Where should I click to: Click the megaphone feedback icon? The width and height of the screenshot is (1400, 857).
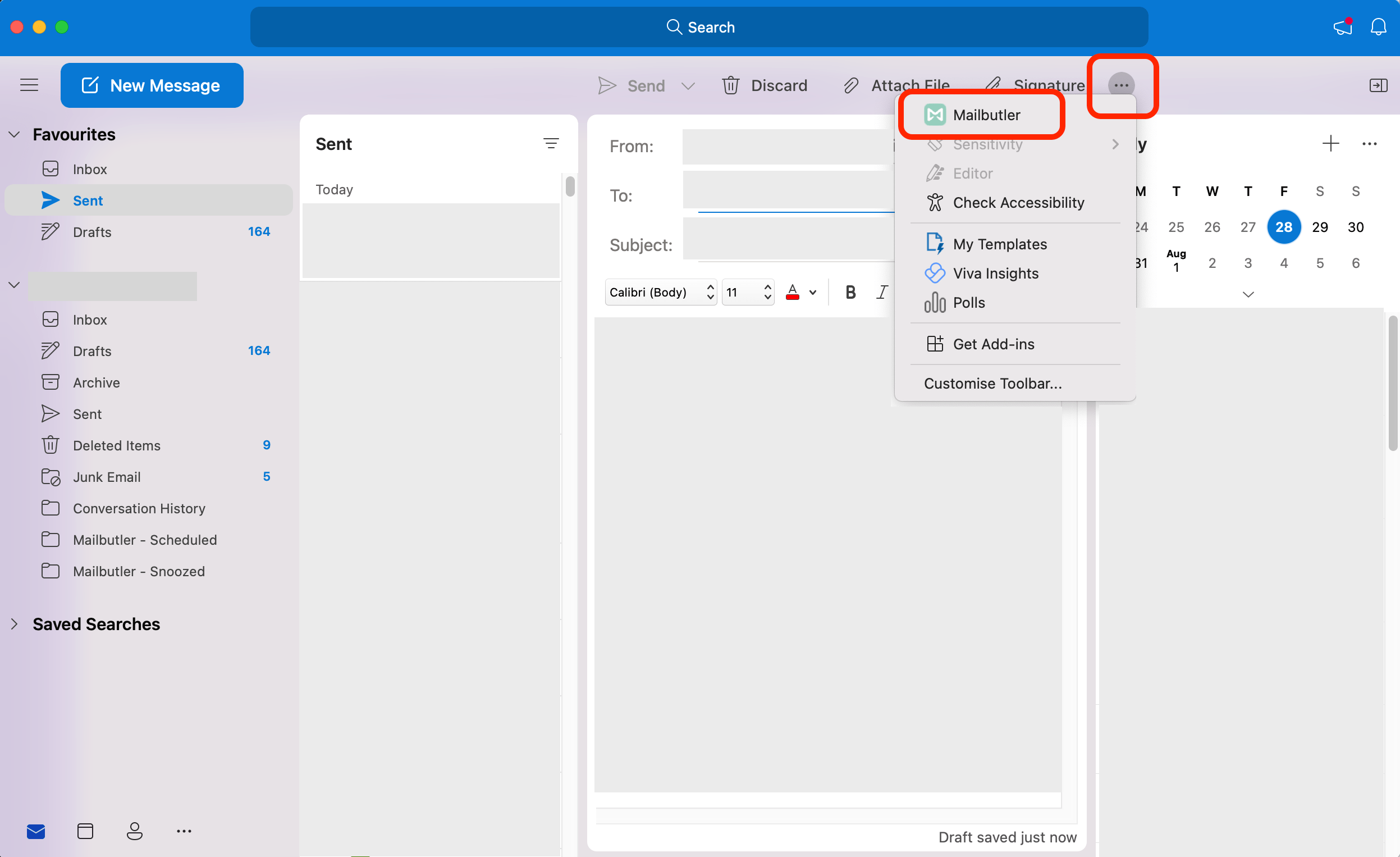(1343, 27)
